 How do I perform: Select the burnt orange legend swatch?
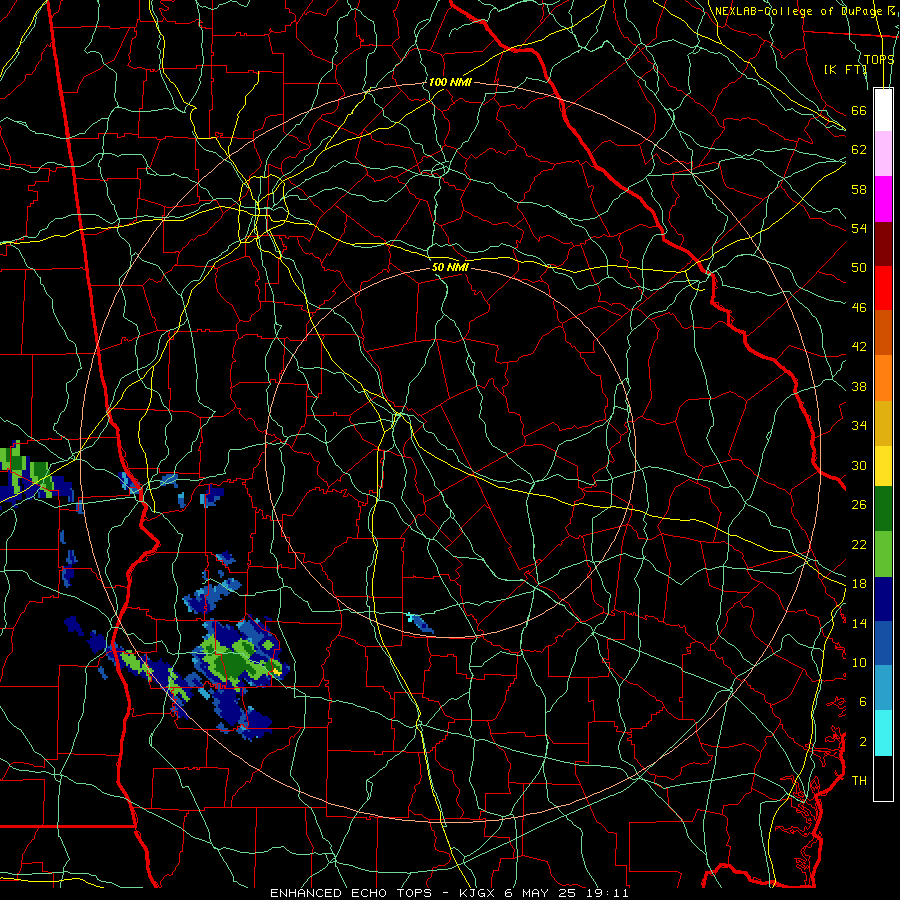(883, 332)
